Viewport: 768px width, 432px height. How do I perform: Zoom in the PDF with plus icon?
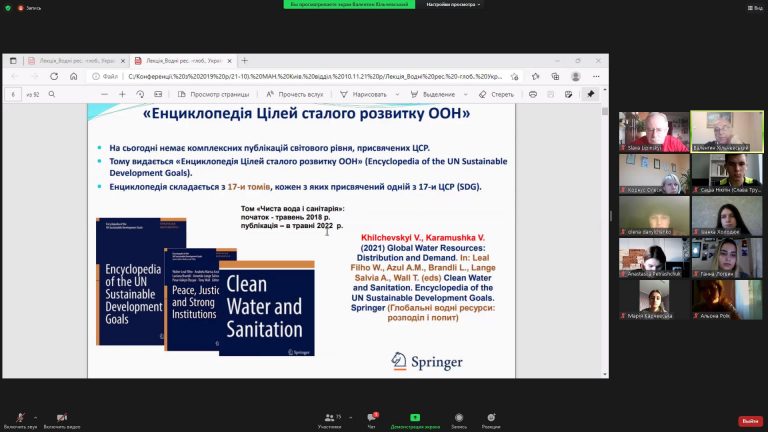(x=122, y=95)
